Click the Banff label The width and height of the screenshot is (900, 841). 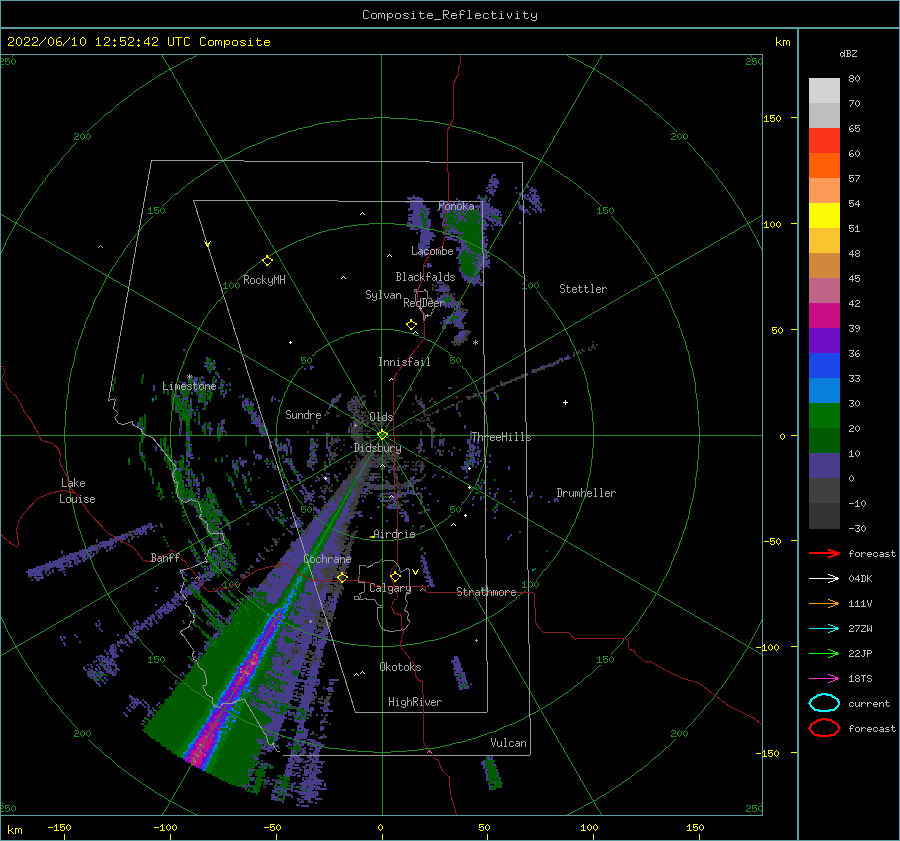tap(165, 557)
